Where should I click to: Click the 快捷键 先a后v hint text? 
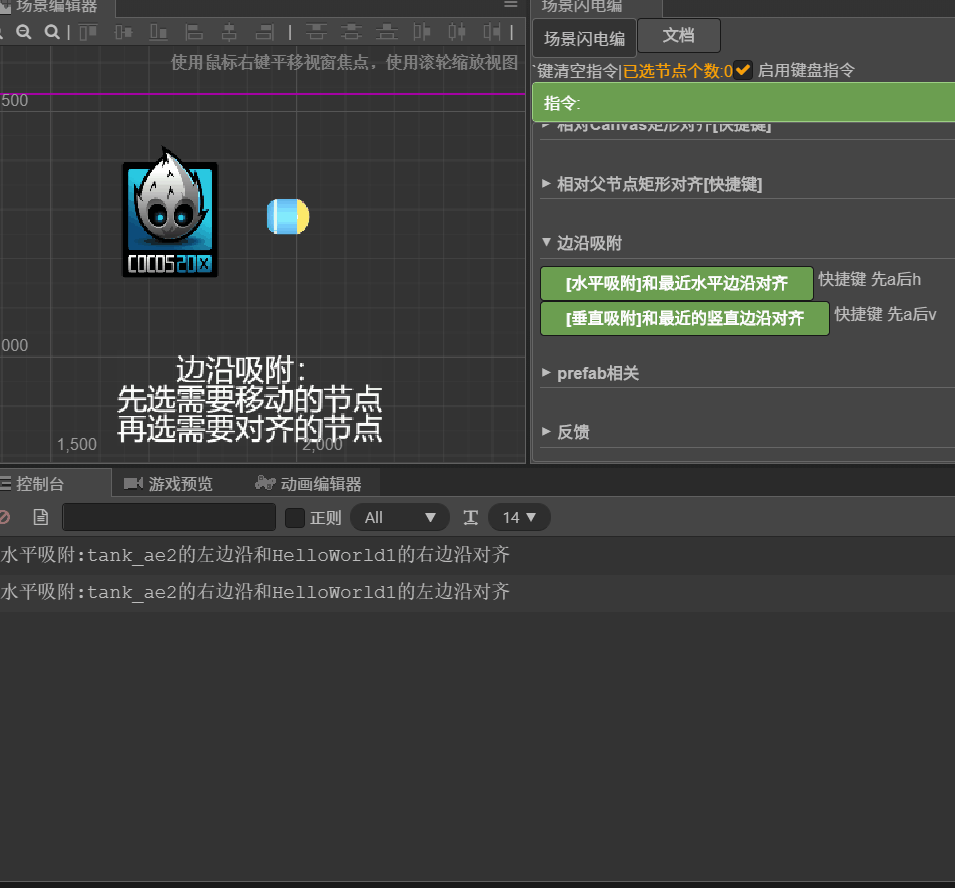click(x=885, y=314)
